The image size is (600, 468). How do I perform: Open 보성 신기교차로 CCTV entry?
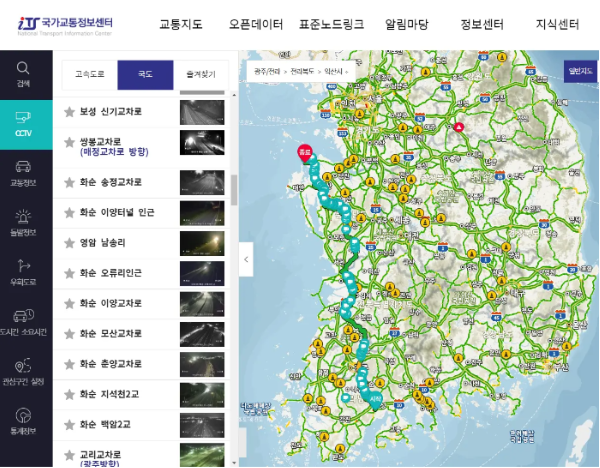141,112
